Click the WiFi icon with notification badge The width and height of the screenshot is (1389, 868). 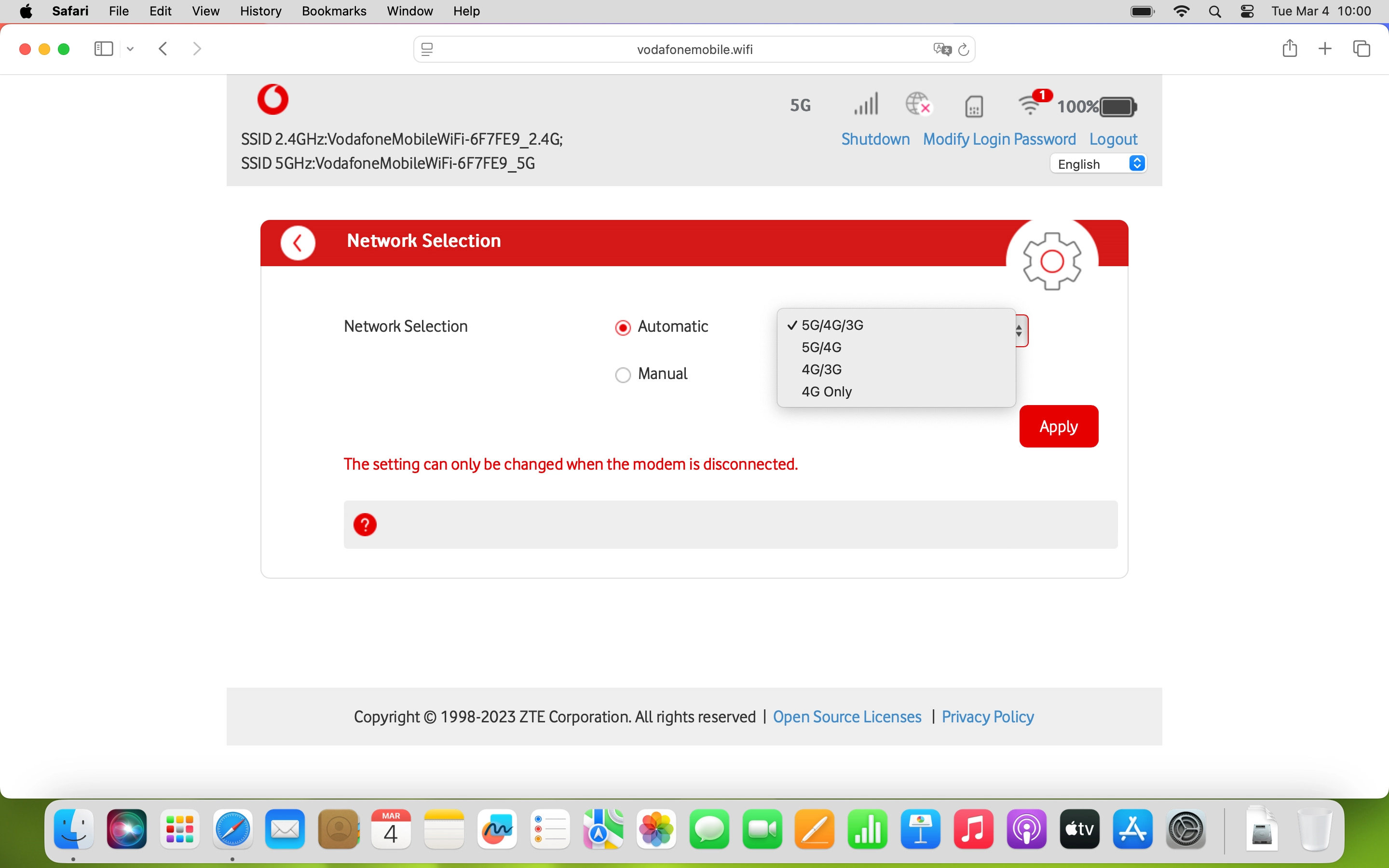[1032, 106]
